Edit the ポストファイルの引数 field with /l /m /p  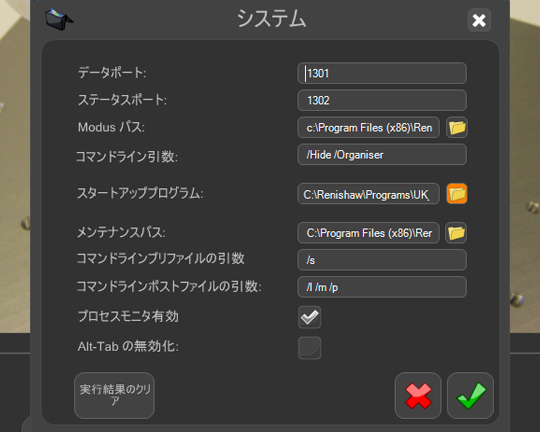click(382, 287)
